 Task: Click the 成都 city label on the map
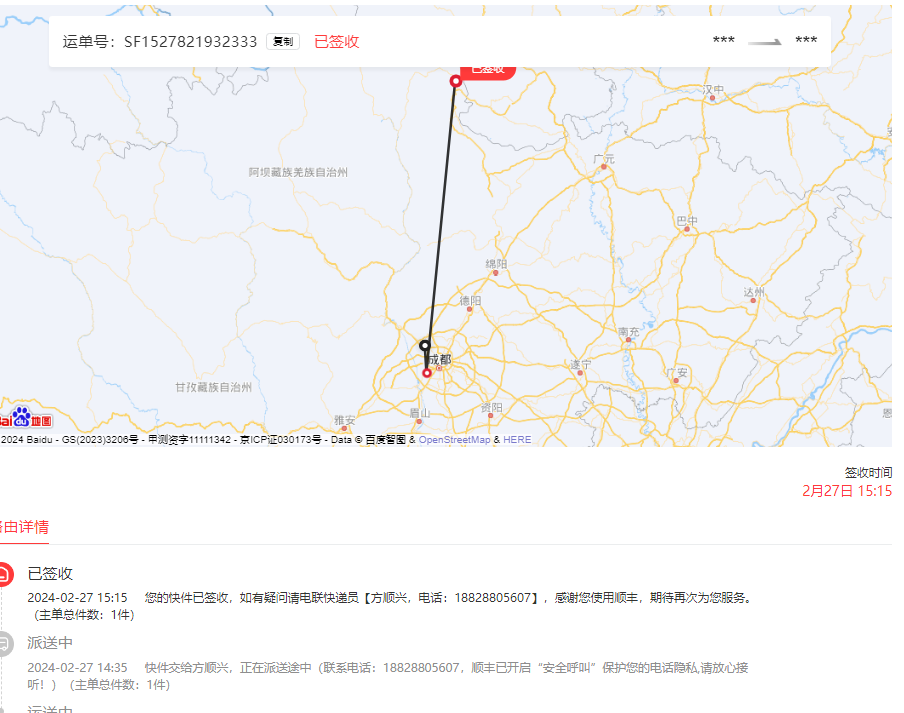click(x=439, y=360)
